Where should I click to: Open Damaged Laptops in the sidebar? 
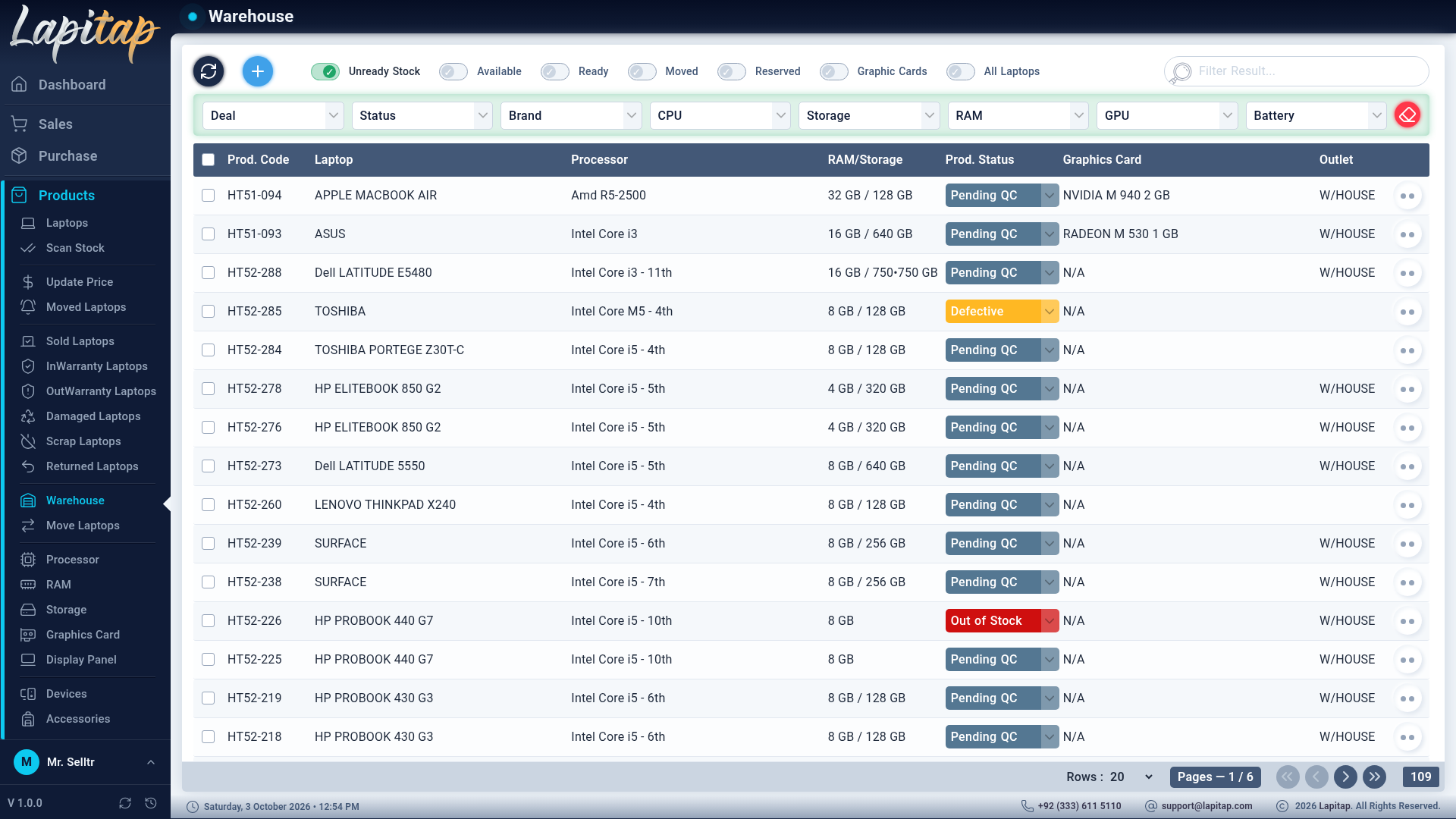(x=93, y=416)
